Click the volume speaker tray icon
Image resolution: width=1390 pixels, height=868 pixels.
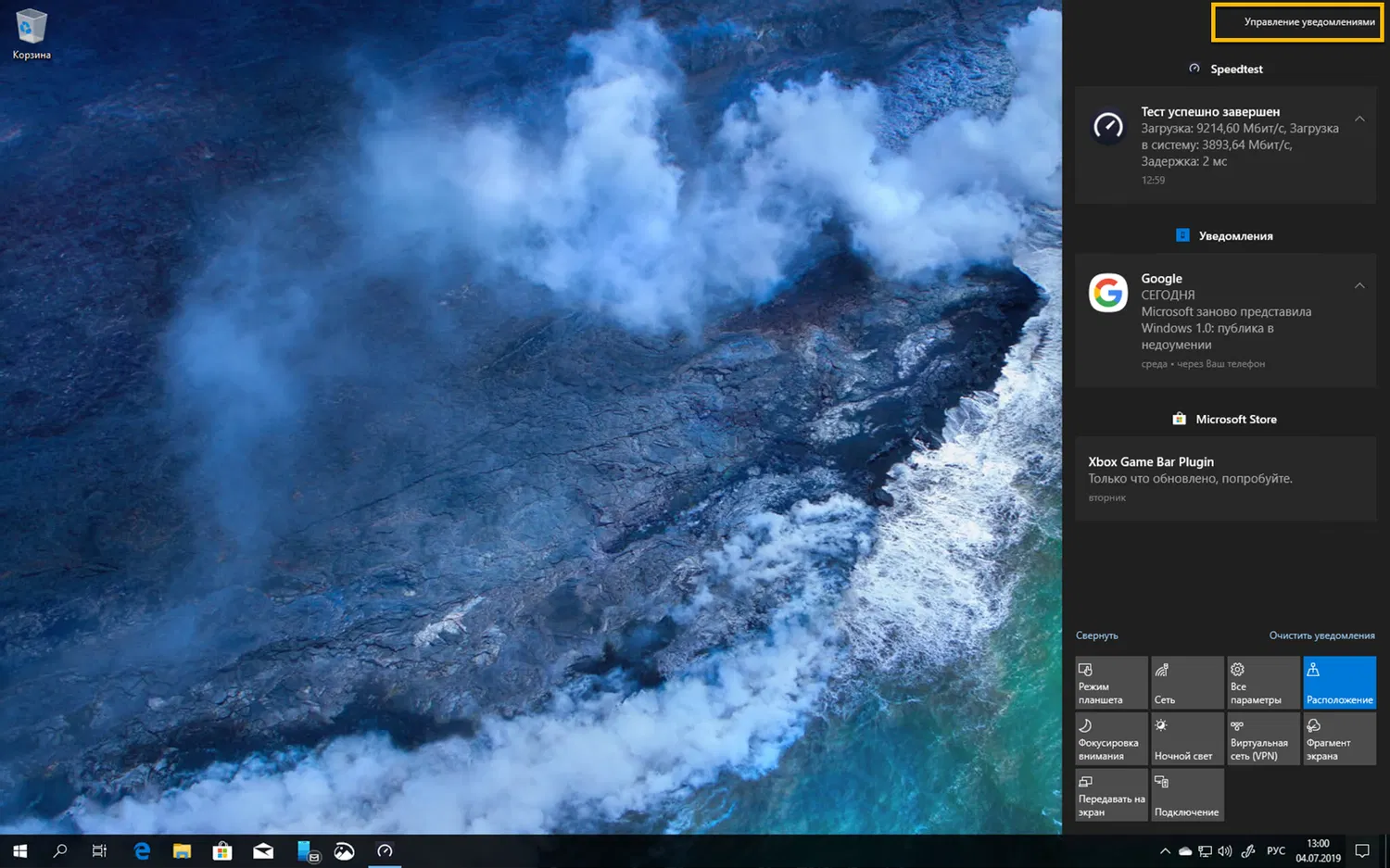pos(1225,851)
